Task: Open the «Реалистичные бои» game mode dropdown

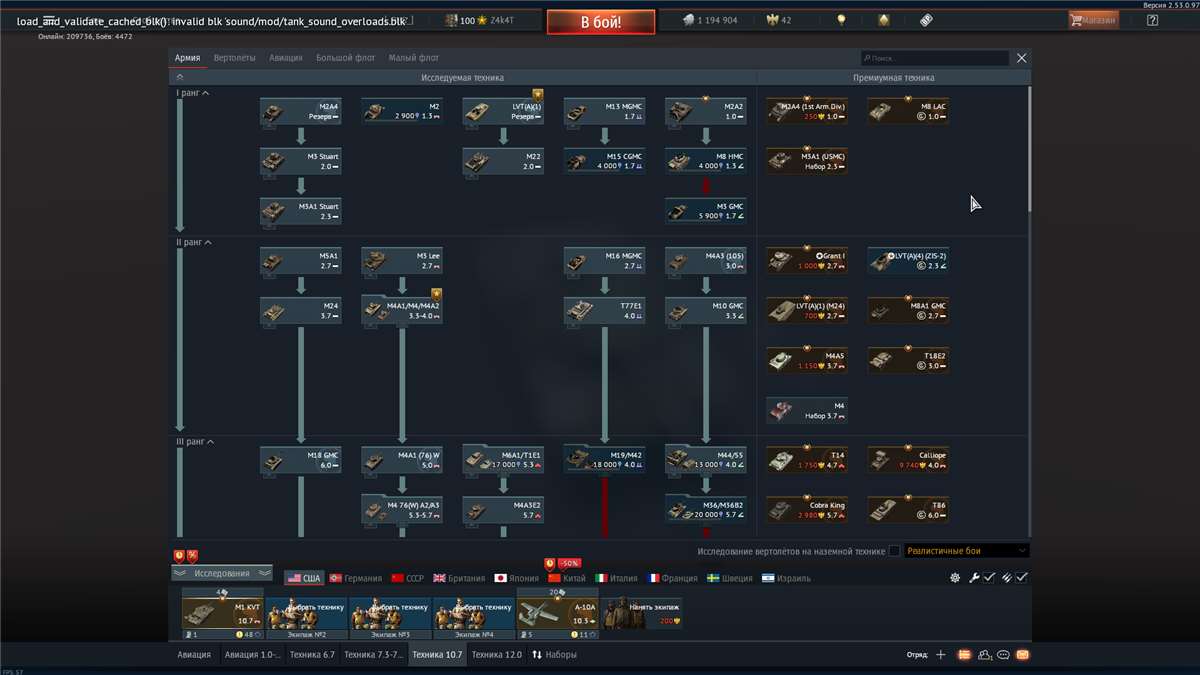Action: tap(966, 551)
